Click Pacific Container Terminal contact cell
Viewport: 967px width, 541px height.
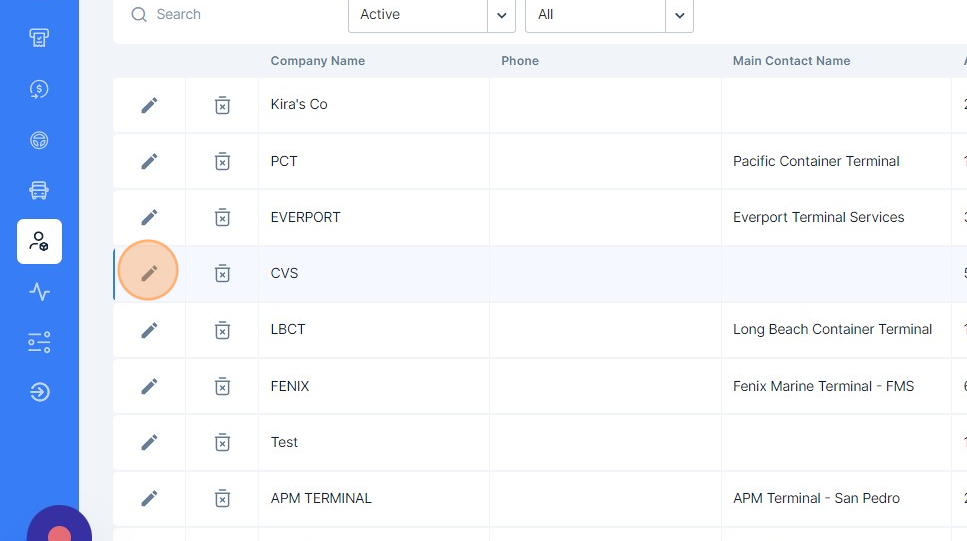click(816, 161)
